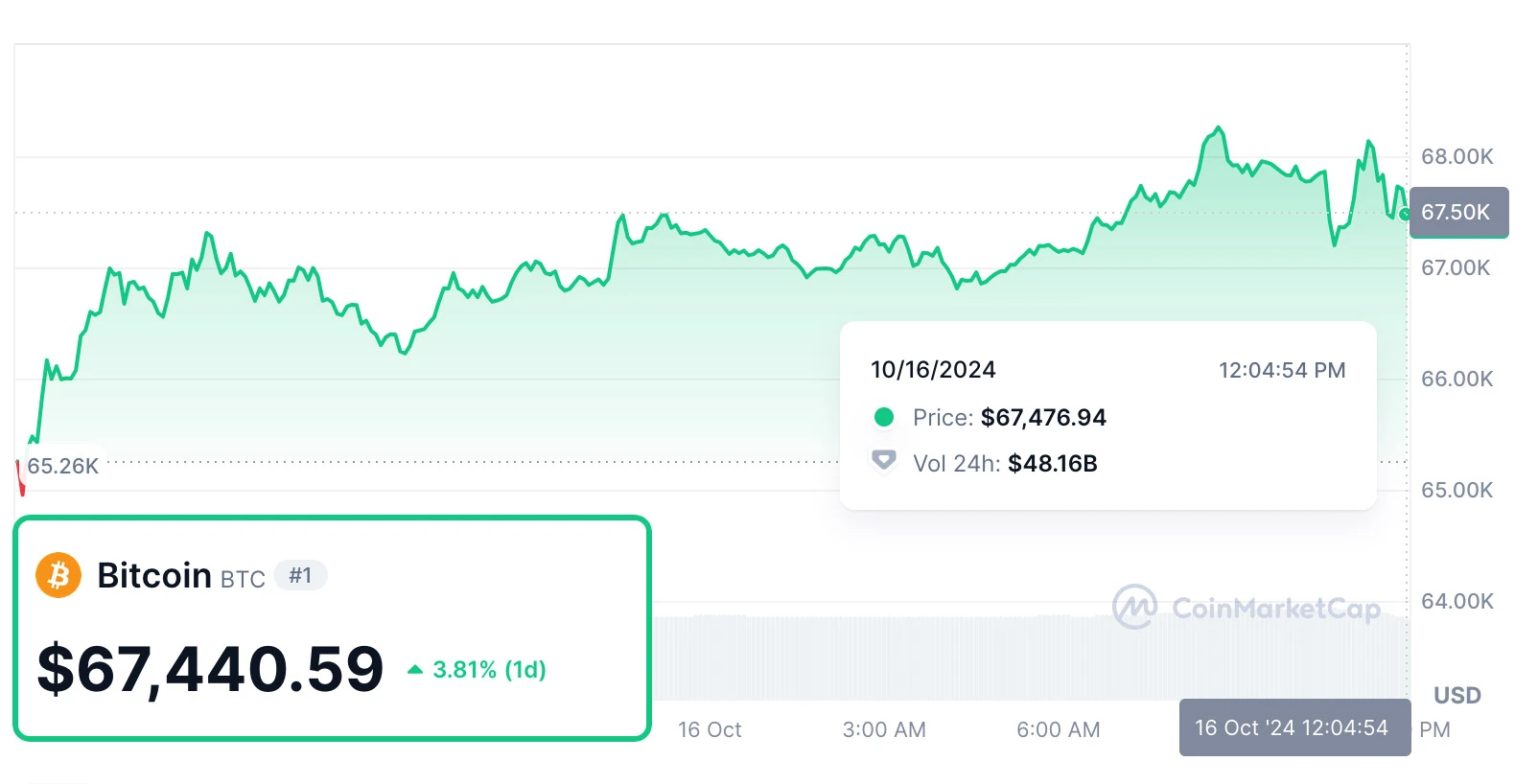
Task: Expand the 16 Oct '24 timestamp bar
Action: (1293, 727)
